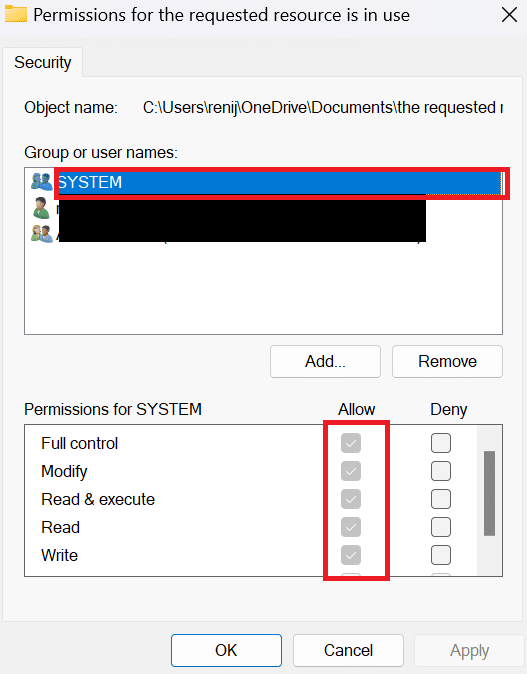Toggle Allow checkbox for Modify

351,471
